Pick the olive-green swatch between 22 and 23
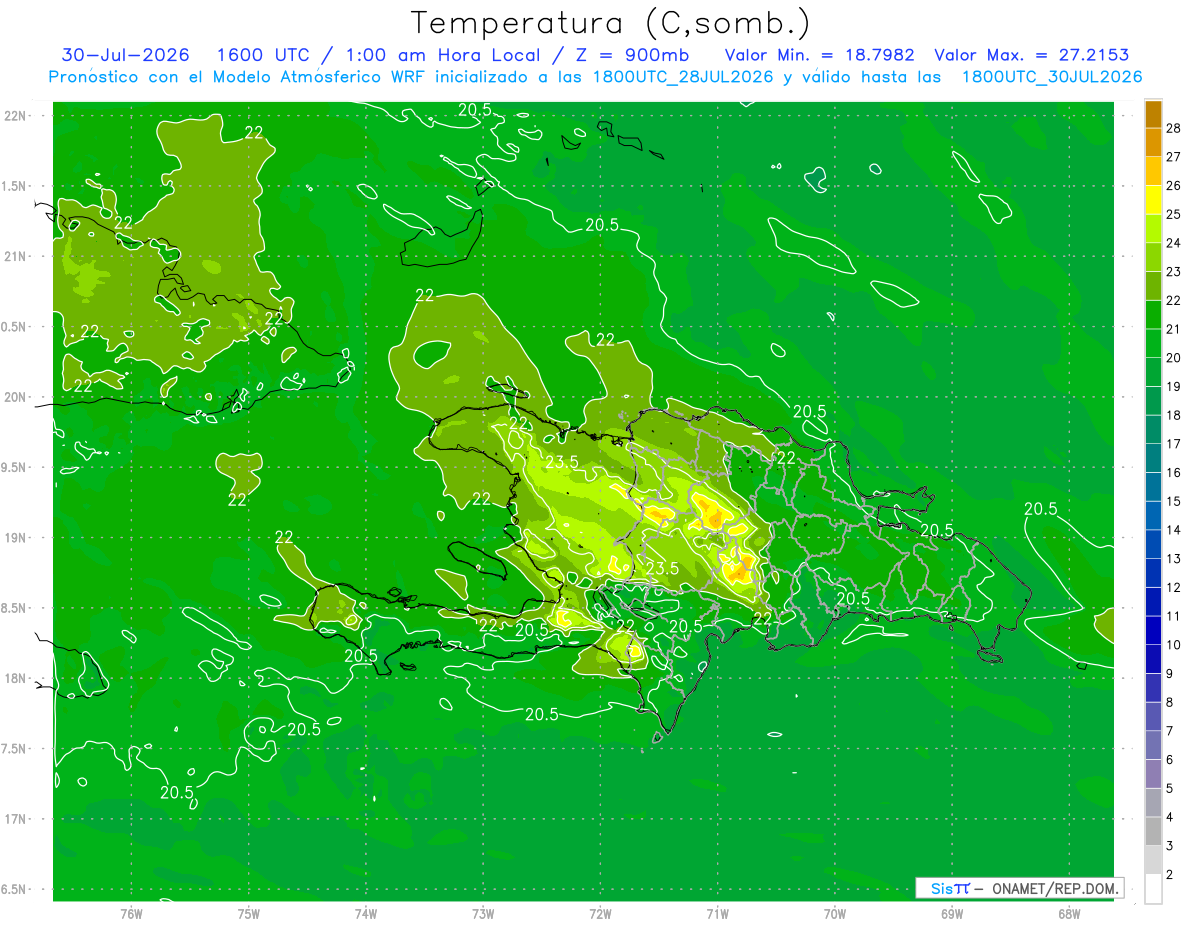This screenshot has height=927, width=1200. [1153, 286]
